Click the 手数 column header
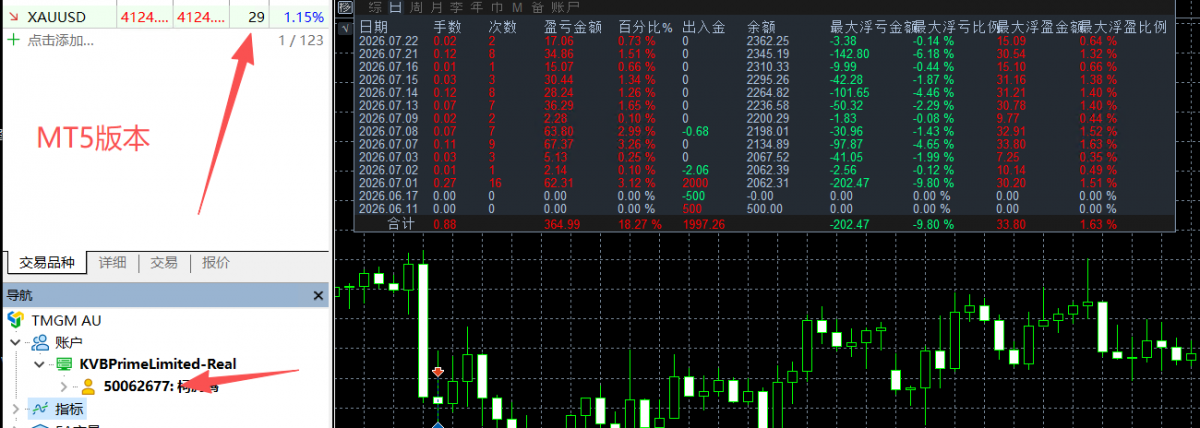 pos(449,26)
